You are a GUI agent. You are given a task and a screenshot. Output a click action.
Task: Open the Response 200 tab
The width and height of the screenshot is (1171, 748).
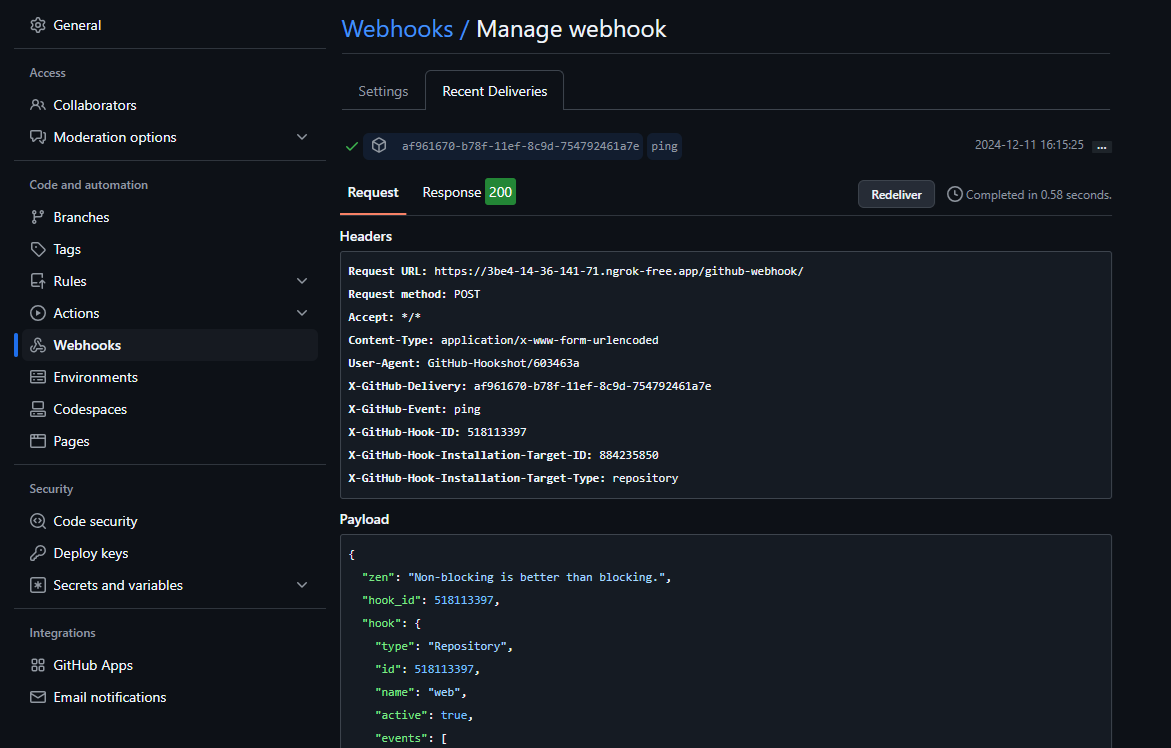tap(469, 193)
